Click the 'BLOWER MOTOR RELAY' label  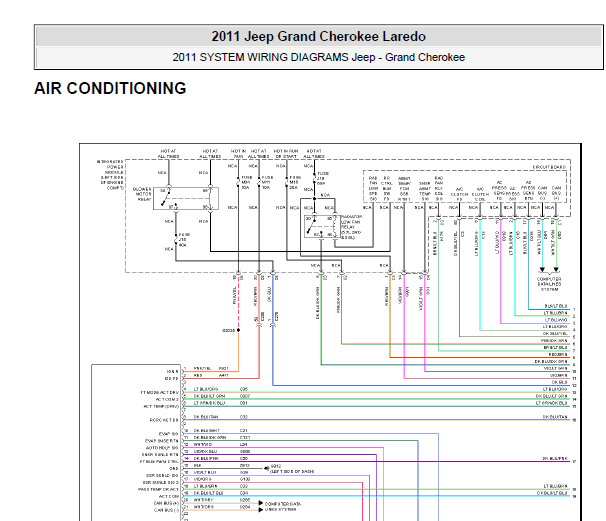coord(142,194)
